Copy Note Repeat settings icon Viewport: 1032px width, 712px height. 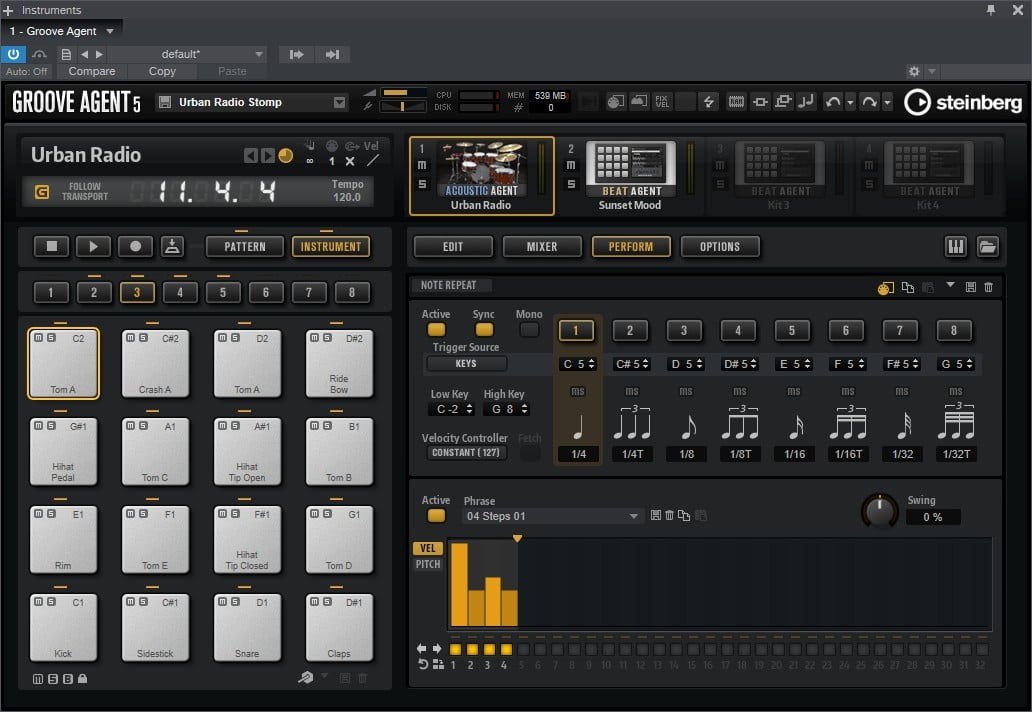pyautogui.click(x=908, y=288)
